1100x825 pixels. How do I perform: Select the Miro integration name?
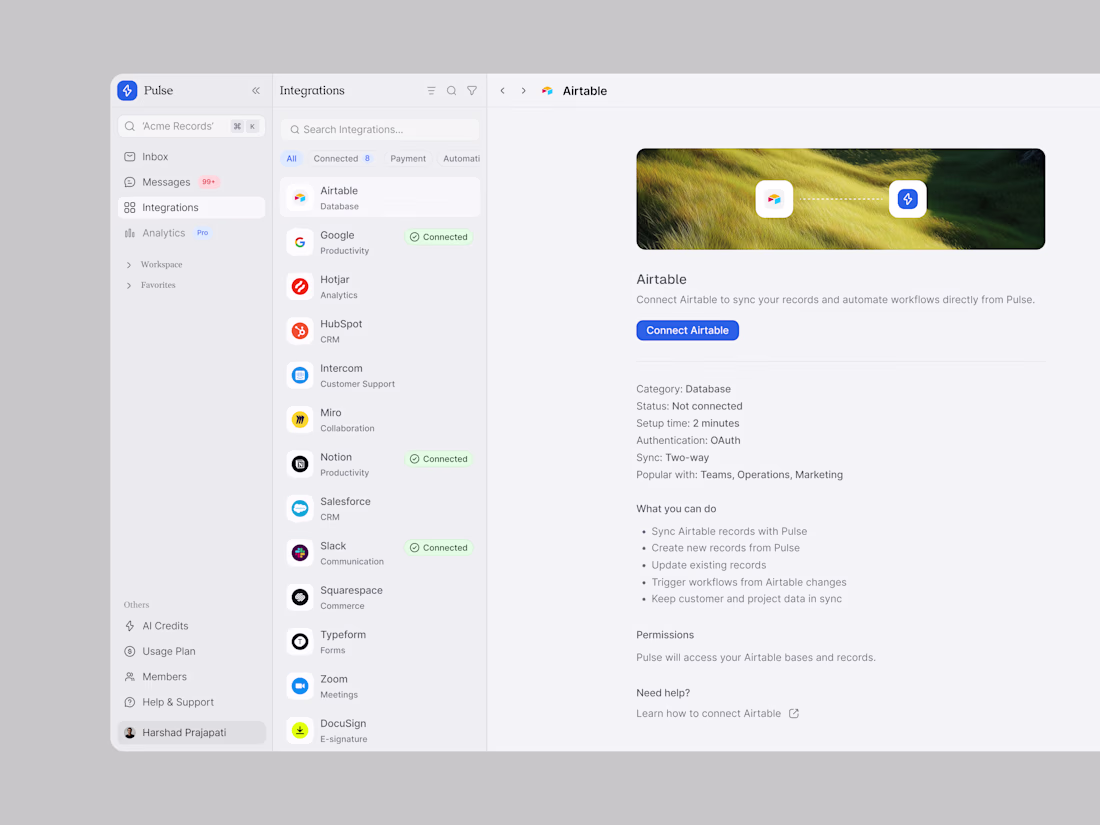coord(330,412)
